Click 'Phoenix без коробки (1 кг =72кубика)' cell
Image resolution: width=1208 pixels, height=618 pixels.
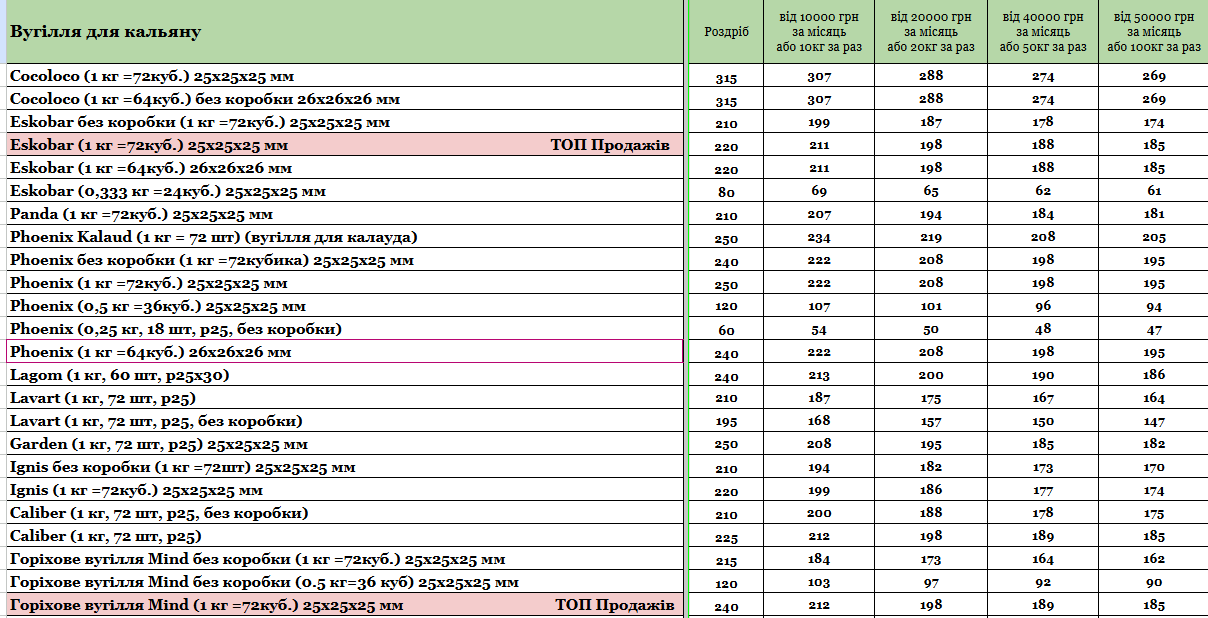tap(344, 260)
